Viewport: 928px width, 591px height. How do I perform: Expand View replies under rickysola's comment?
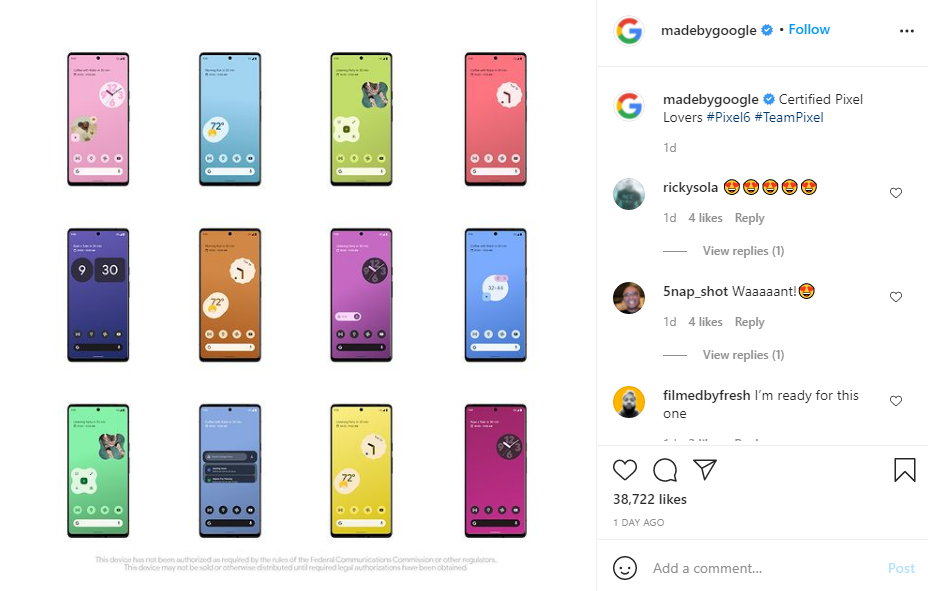point(743,251)
